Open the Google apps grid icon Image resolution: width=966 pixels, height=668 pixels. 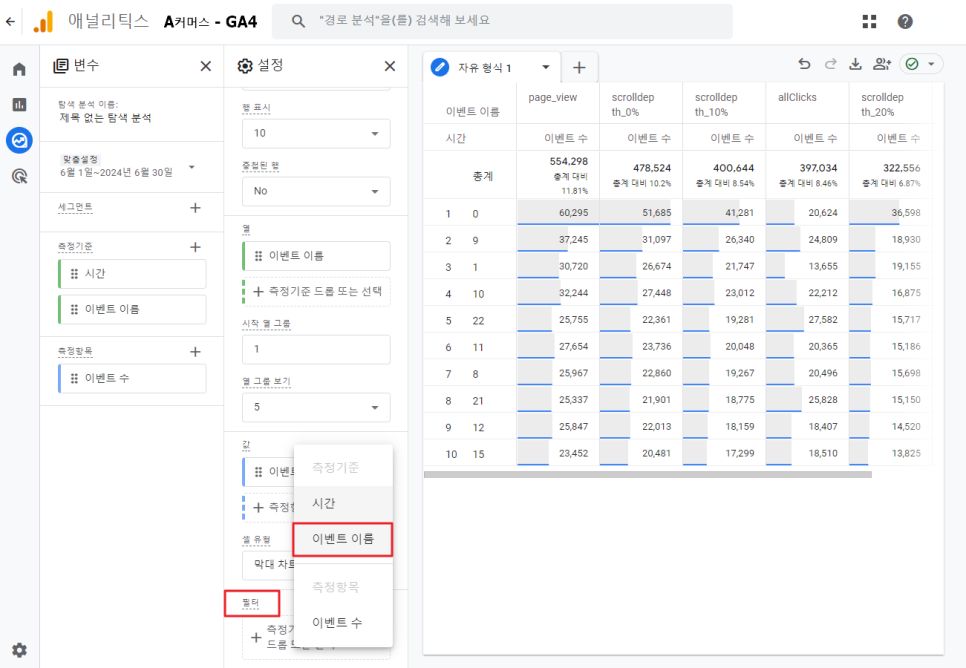click(x=869, y=22)
